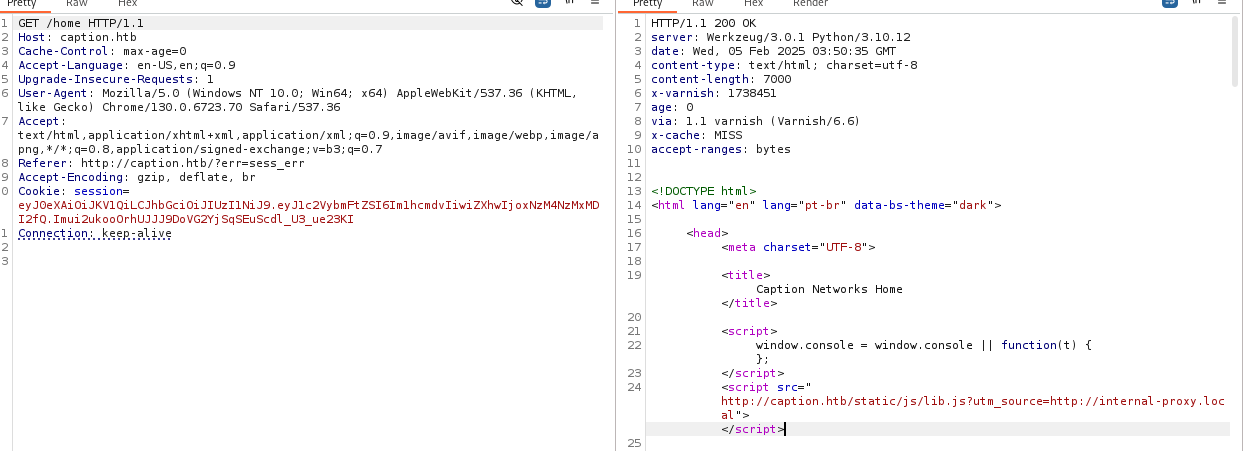
Task: Show non-printable characters in response editor
Action: tap(1196, 3)
